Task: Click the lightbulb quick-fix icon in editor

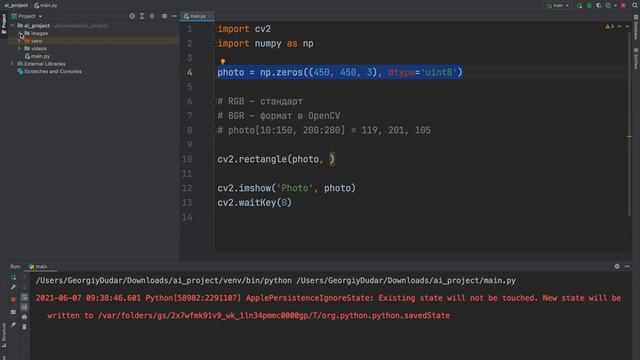Action: click(x=223, y=62)
